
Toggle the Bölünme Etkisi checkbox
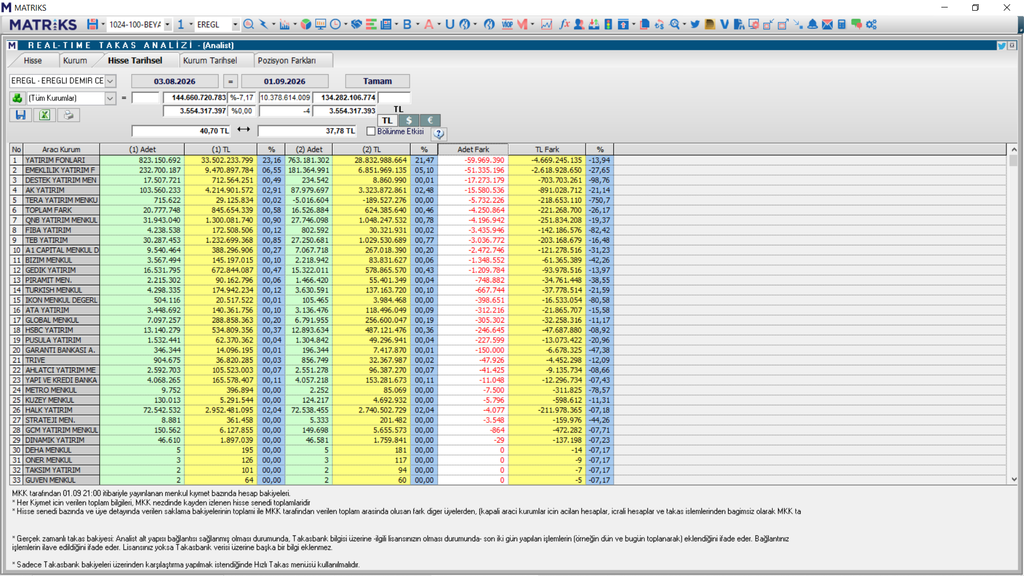click(x=371, y=131)
